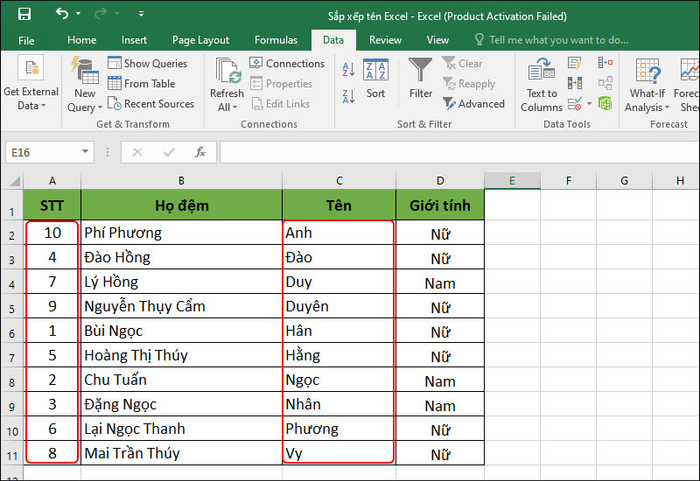Click the Tên header cell
The image size is (700, 481).
pos(339,205)
